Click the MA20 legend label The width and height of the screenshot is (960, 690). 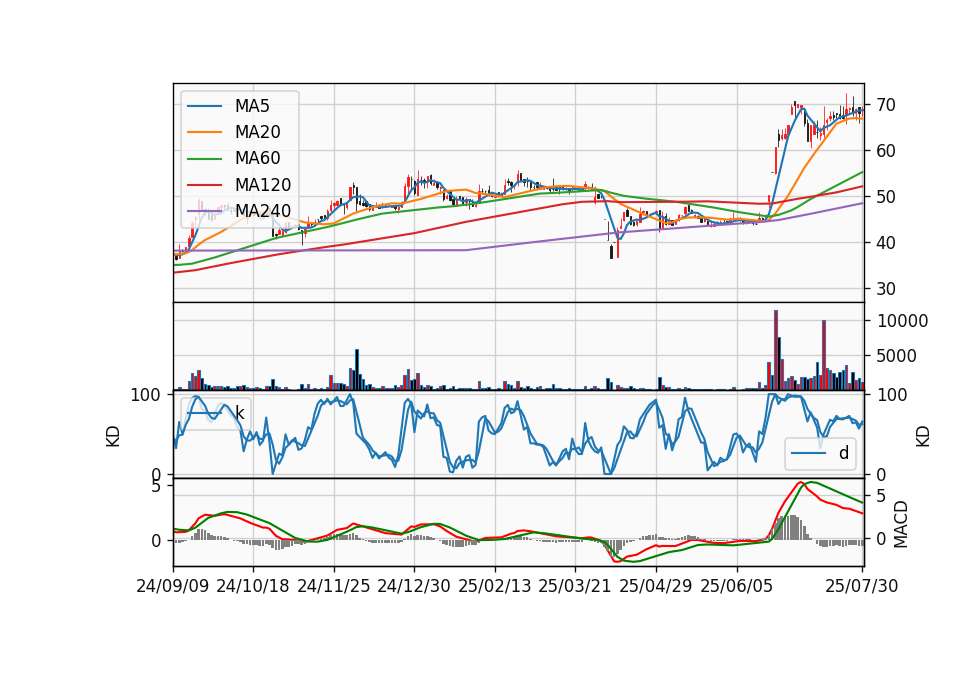click(x=257, y=132)
